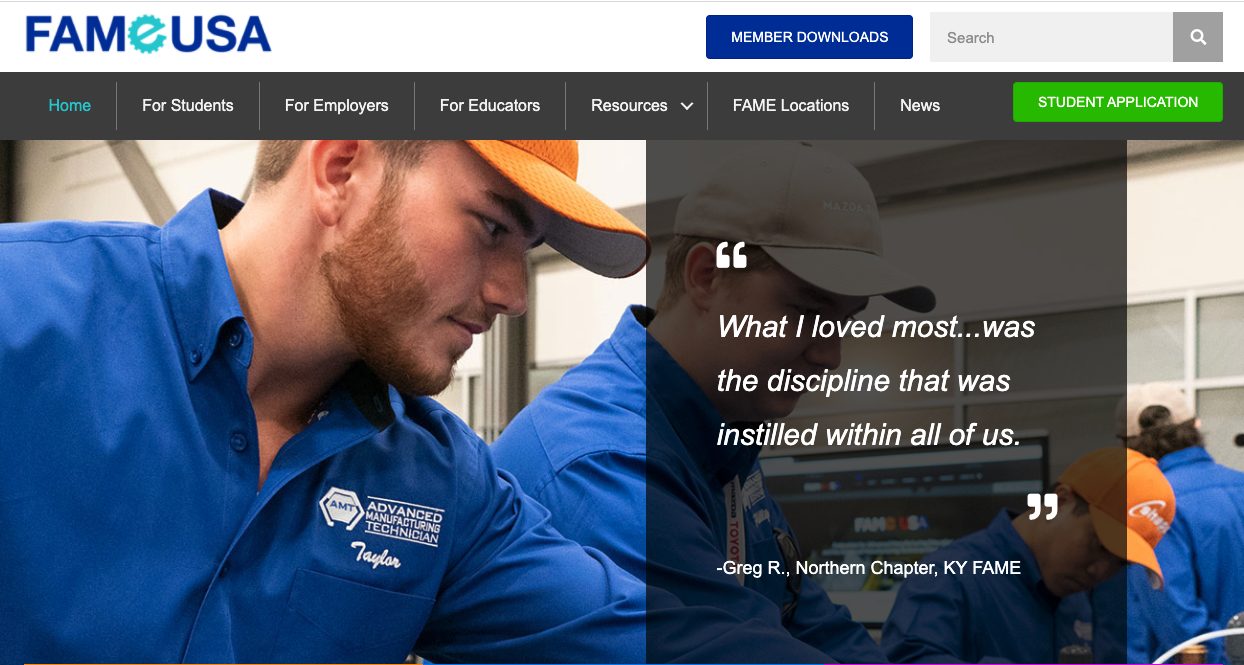1244x665 pixels.
Task: Expand the Resources dropdown chevron
Action: (x=687, y=106)
